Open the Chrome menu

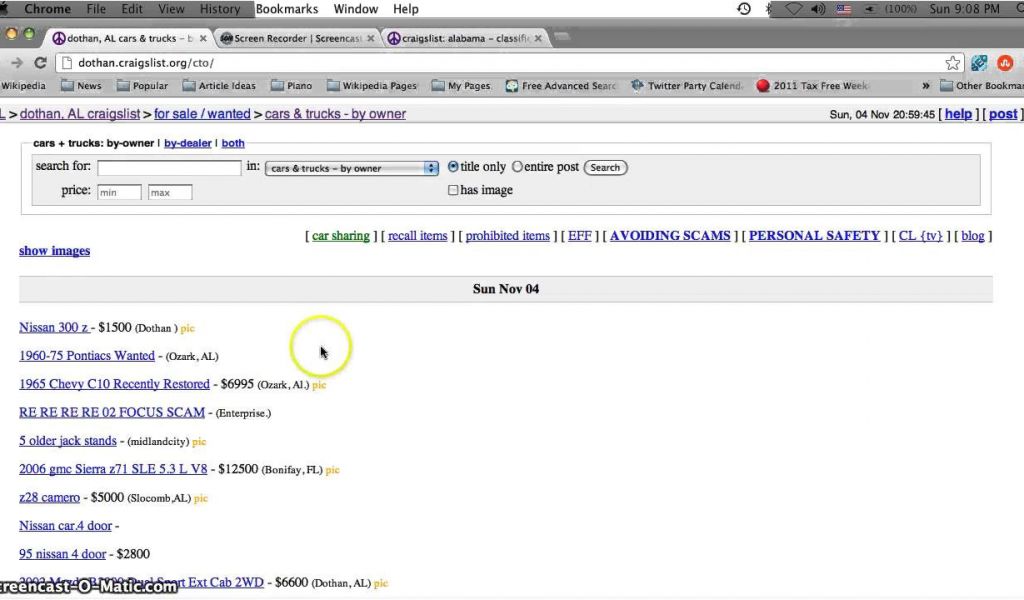47,9
